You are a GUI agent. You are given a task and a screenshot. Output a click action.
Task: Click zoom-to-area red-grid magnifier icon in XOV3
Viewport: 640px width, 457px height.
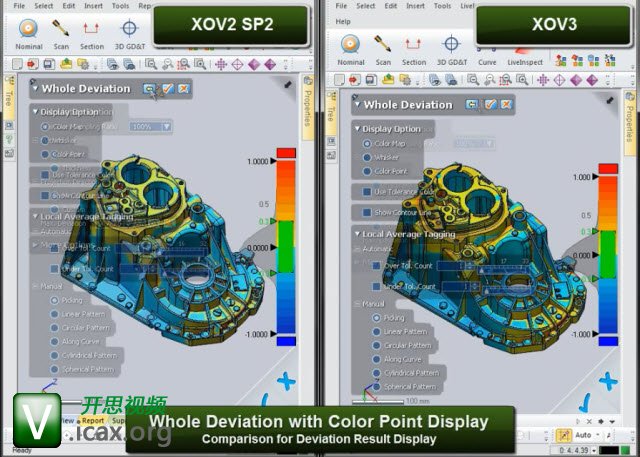point(506,80)
